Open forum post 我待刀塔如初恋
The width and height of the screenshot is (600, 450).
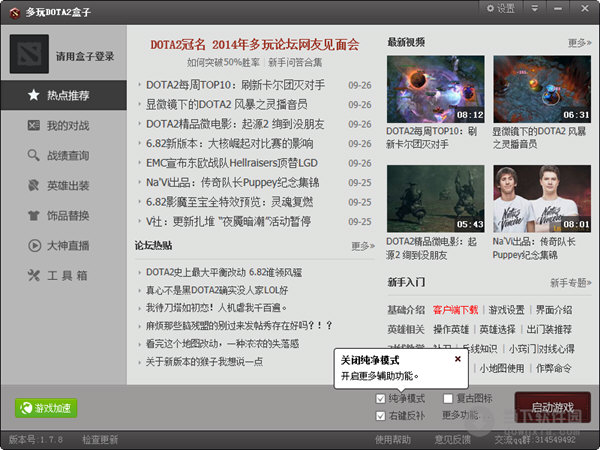coord(216,308)
